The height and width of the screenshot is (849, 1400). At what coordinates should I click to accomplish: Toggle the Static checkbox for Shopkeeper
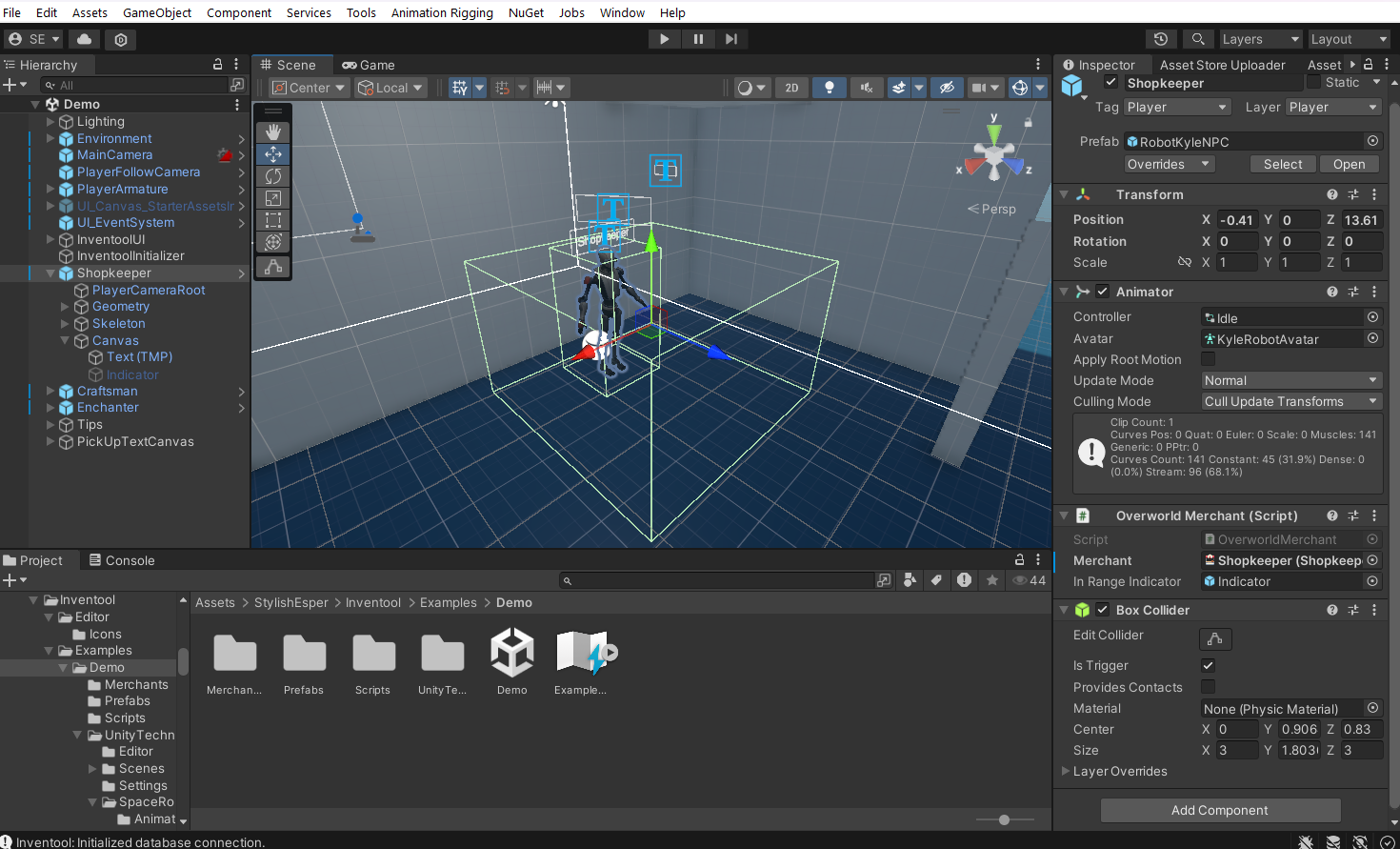click(x=1314, y=83)
